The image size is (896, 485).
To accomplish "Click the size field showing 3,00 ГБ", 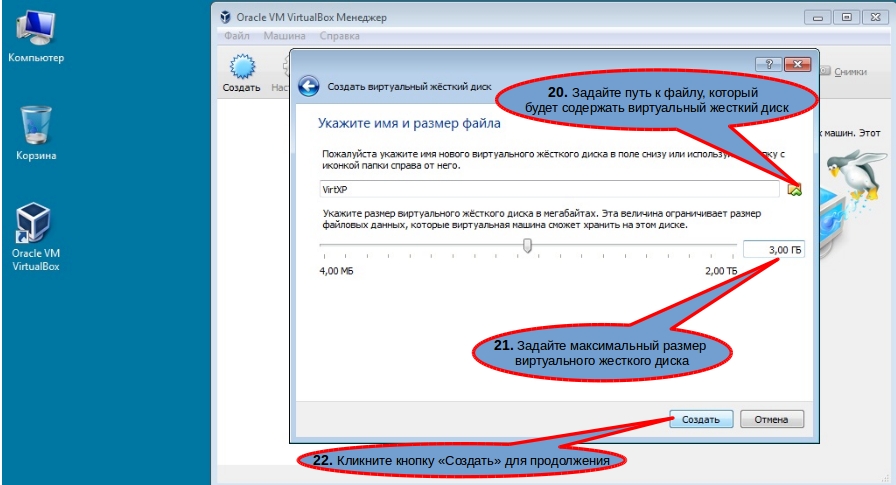I will click(774, 250).
